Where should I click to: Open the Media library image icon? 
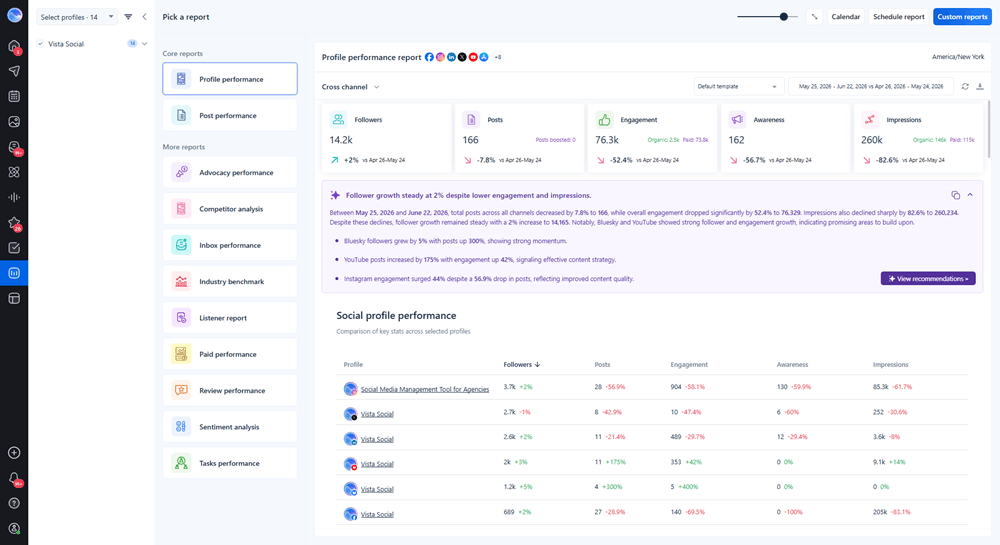tap(14, 122)
